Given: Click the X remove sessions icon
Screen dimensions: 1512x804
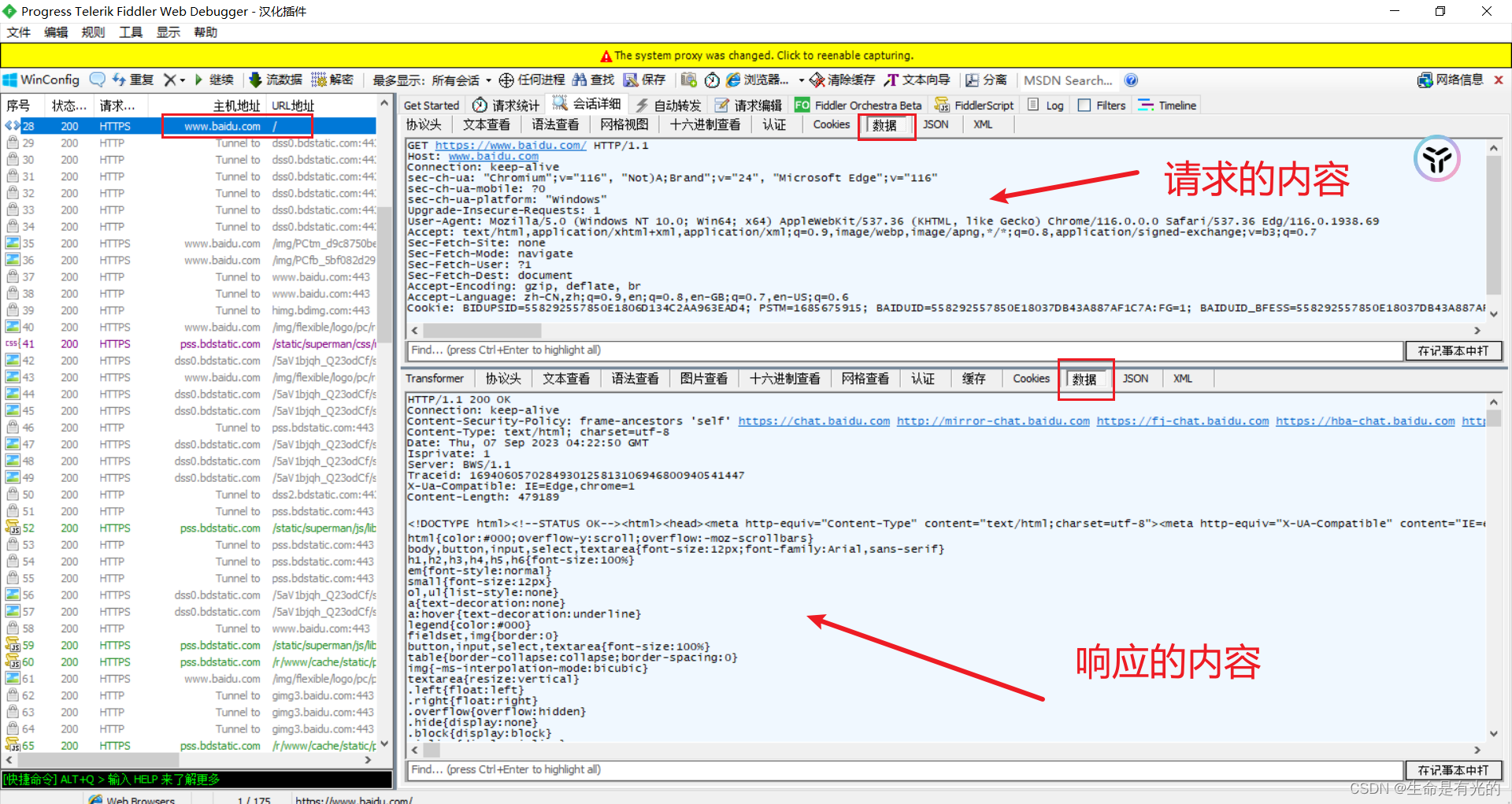Looking at the screenshot, I should 169,80.
